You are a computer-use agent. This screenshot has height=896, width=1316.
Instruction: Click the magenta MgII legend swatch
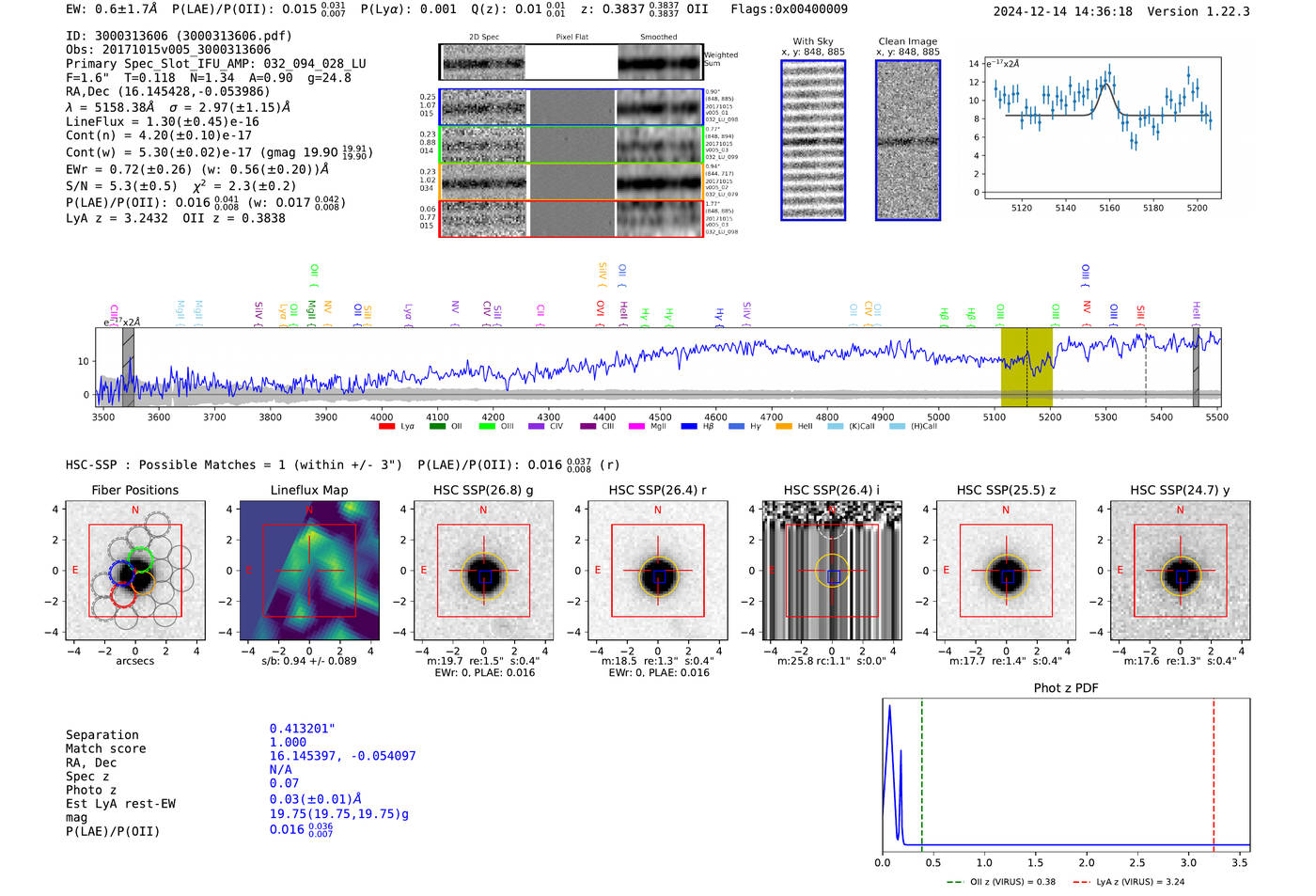pyautogui.click(x=636, y=426)
